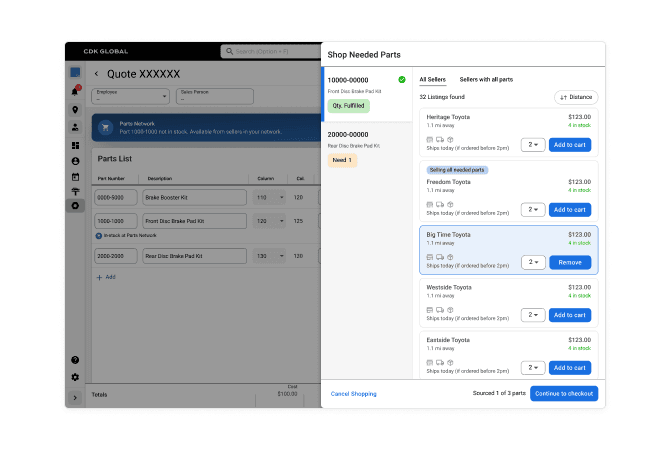The image size is (670, 450).
Task: Click Heritage Toyota store pickup icon
Action: (x=430, y=139)
